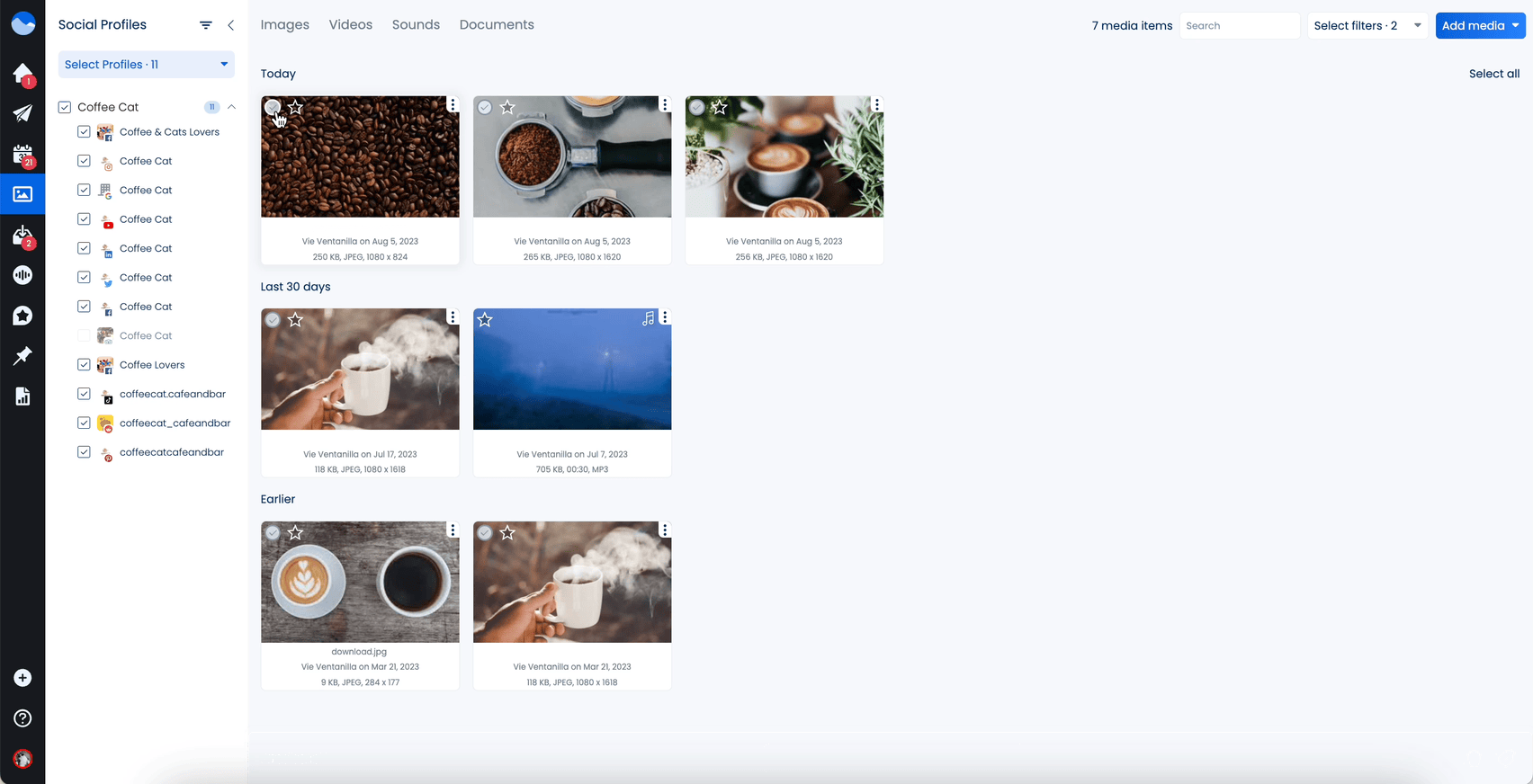Star the ground coffee portafilter image
This screenshot has width=1533, height=784.
(507, 107)
